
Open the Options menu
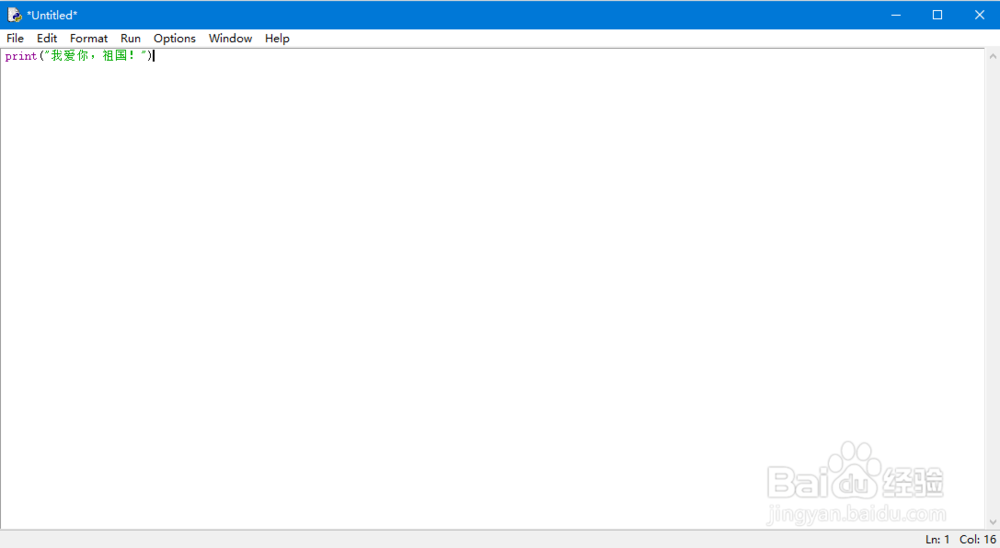[x=174, y=38]
